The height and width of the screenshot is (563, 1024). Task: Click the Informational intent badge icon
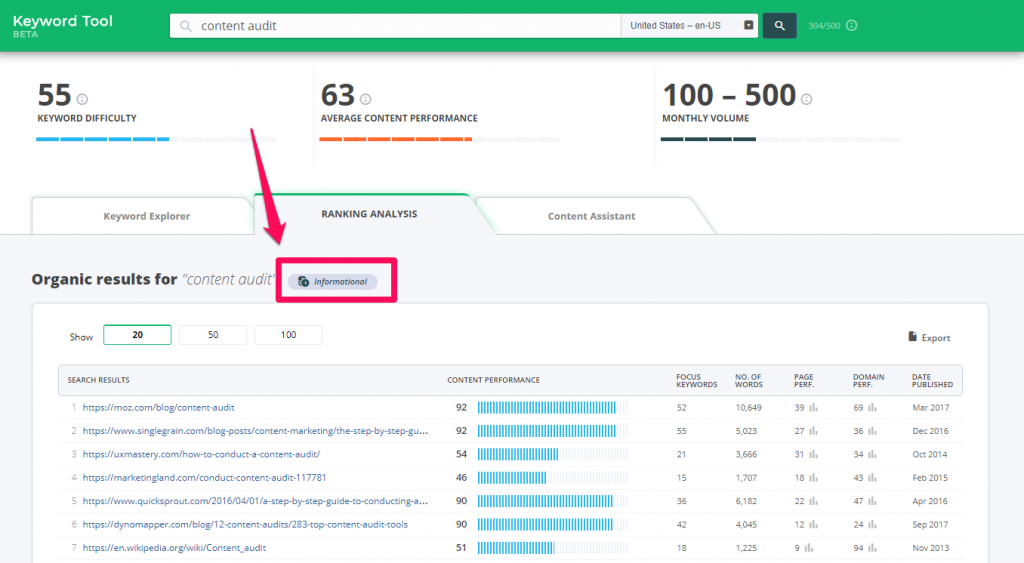click(303, 282)
